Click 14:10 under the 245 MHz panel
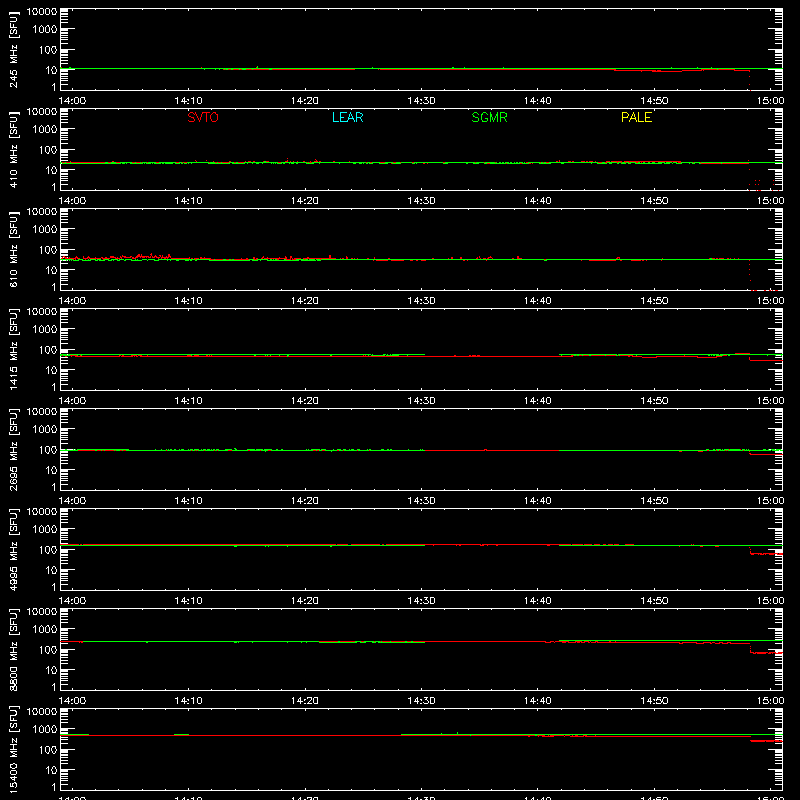Screen dimensions: 800x800 point(188,101)
